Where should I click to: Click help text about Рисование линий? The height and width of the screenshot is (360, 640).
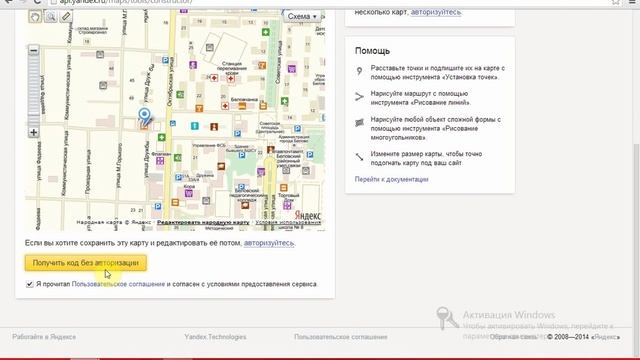[x=420, y=98]
